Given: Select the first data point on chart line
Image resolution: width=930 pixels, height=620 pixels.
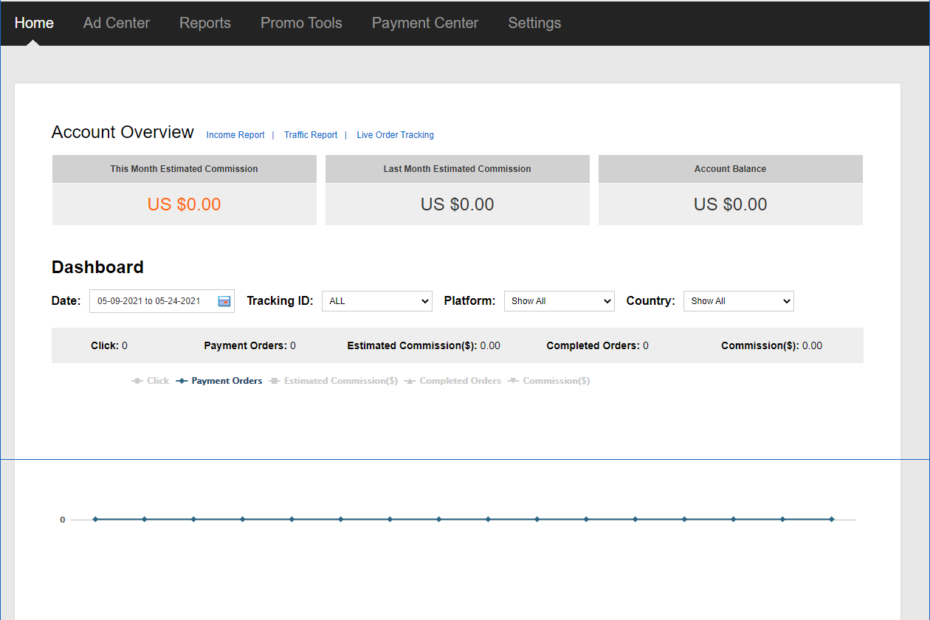Looking at the screenshot, I should pos(95,519).
